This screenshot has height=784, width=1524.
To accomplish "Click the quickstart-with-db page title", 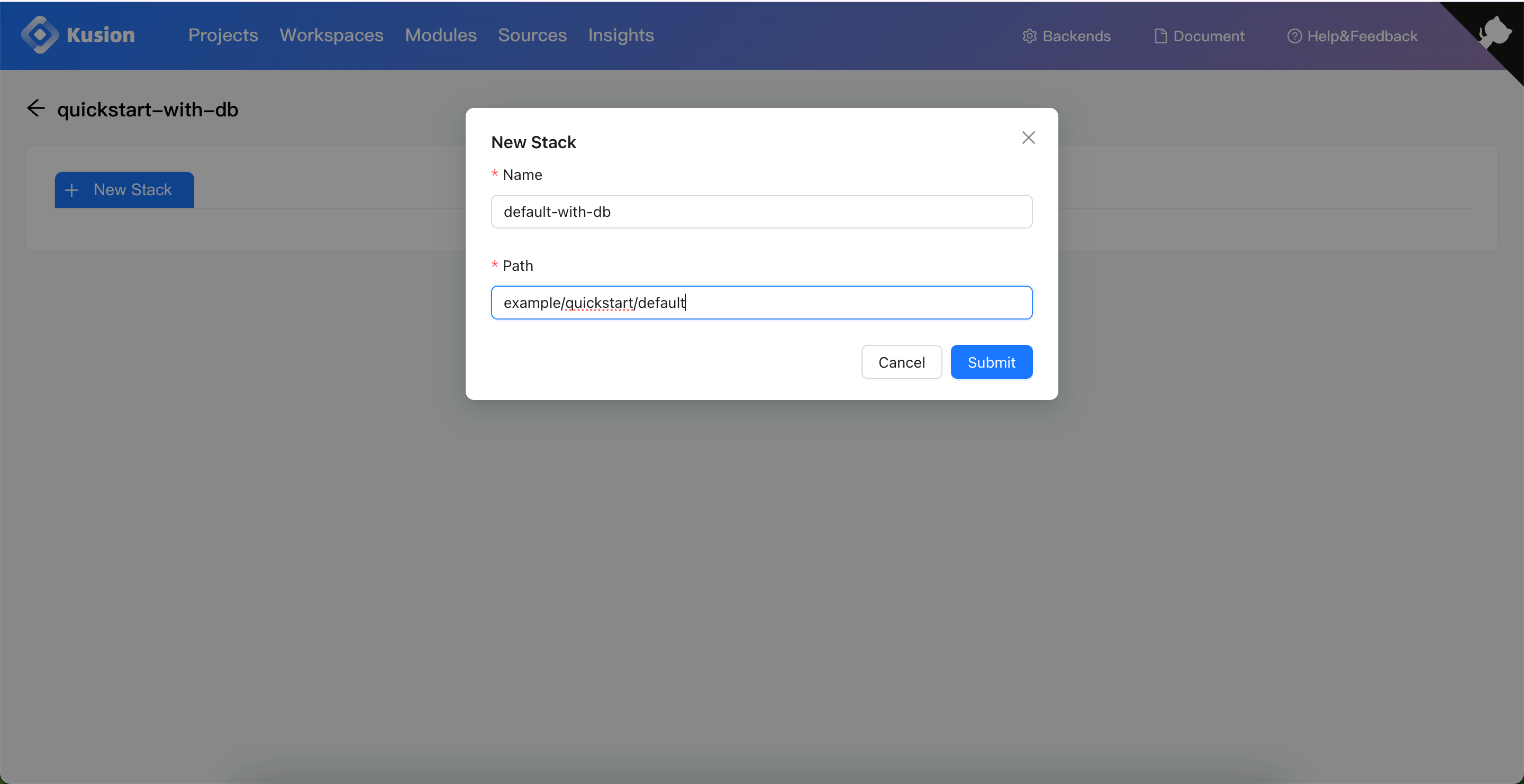I will point(148,110).
